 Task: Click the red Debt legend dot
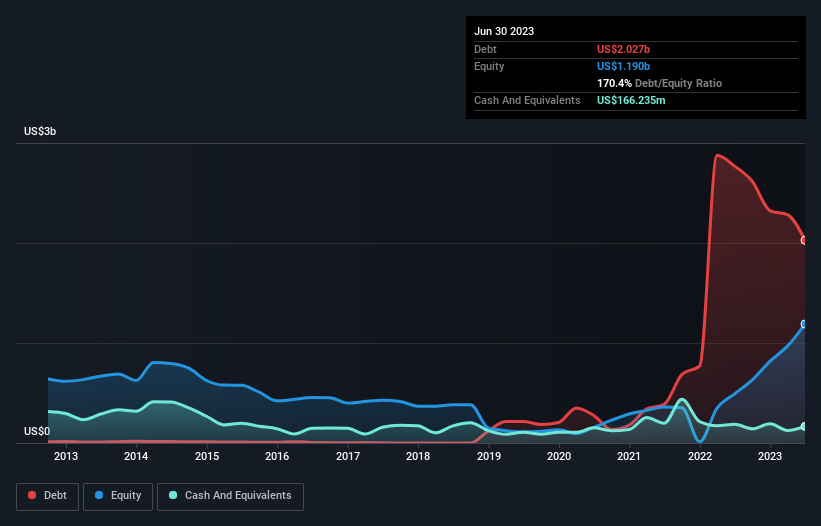click(x=32, y=495)
